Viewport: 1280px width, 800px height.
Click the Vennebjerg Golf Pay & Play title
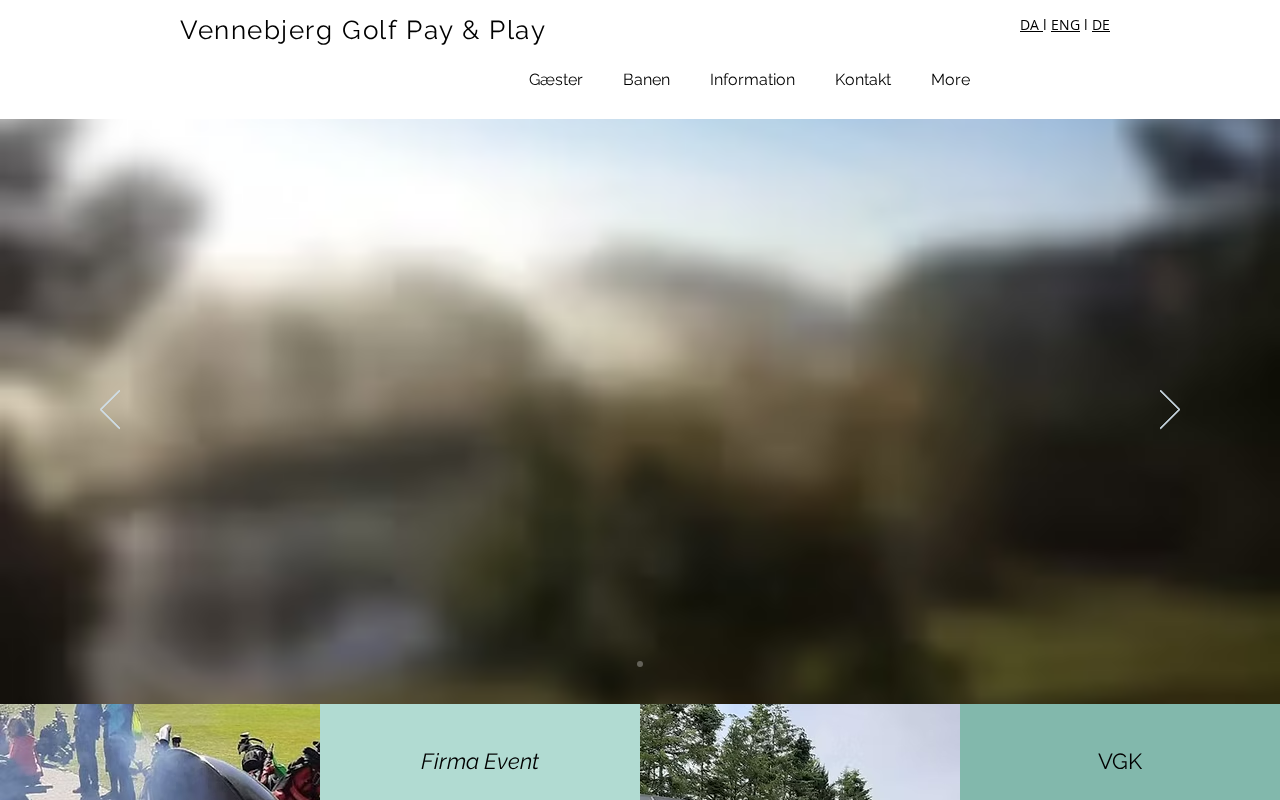(x=363, y=30)
